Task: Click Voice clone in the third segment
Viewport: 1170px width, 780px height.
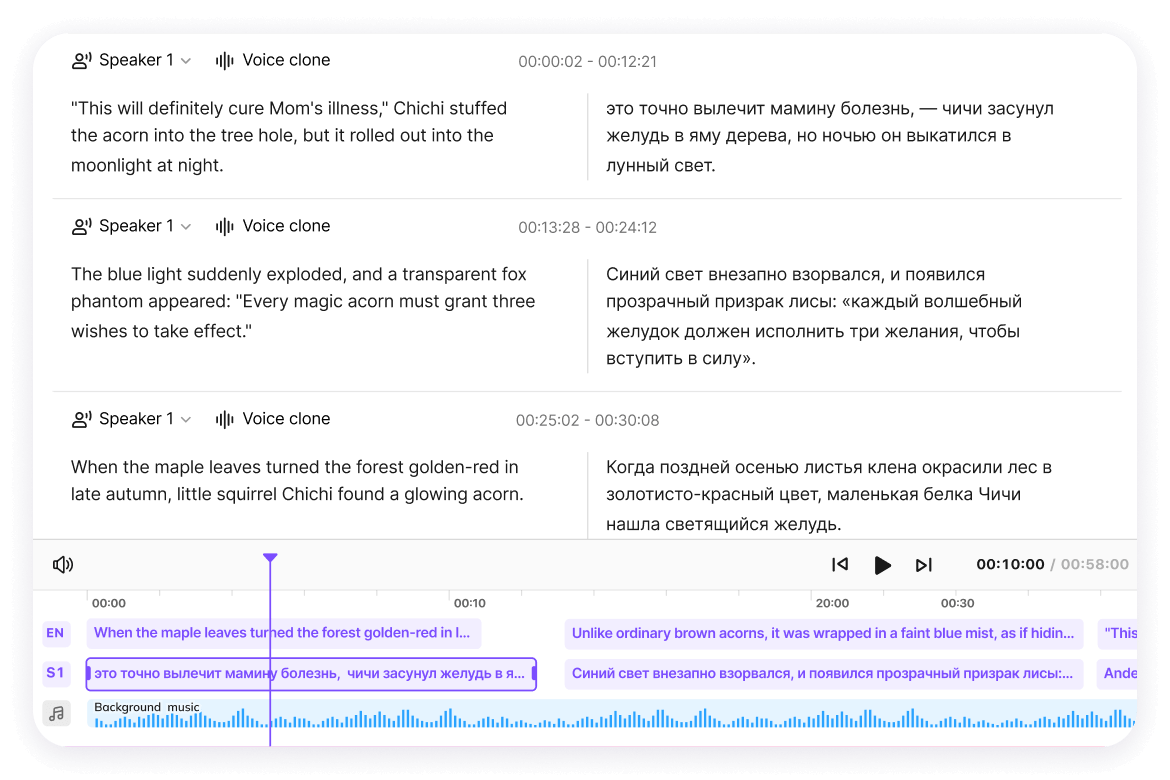Action: tap(285, 420)
